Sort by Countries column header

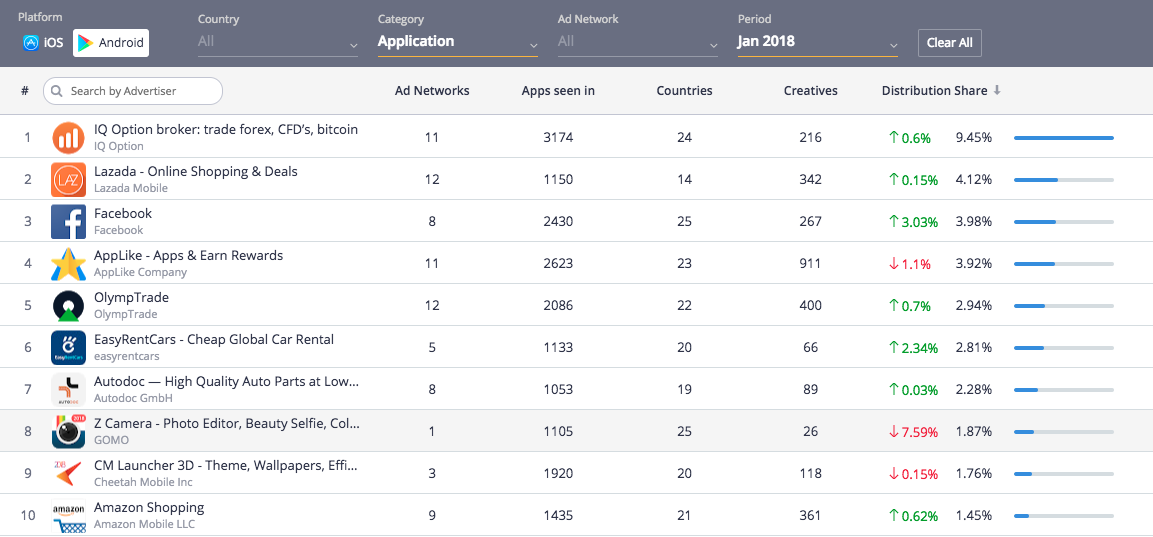[685, 91]
